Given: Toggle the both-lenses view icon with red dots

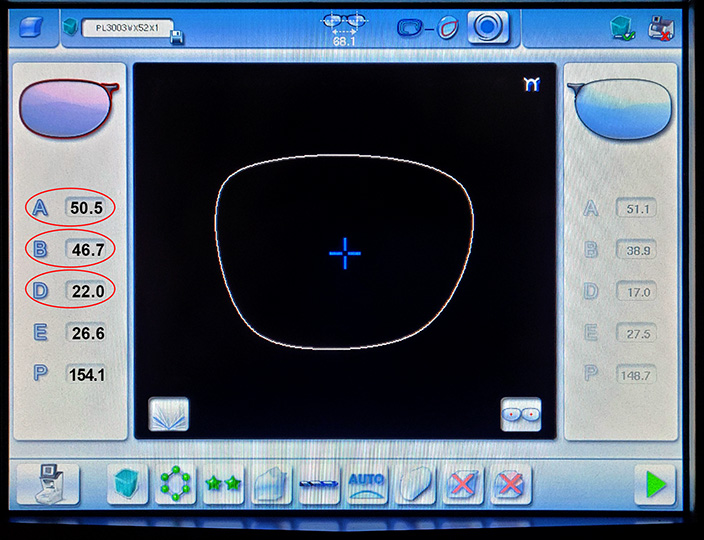Looking at the screenshot, I should pyautogui.click(x=521, y=414).
